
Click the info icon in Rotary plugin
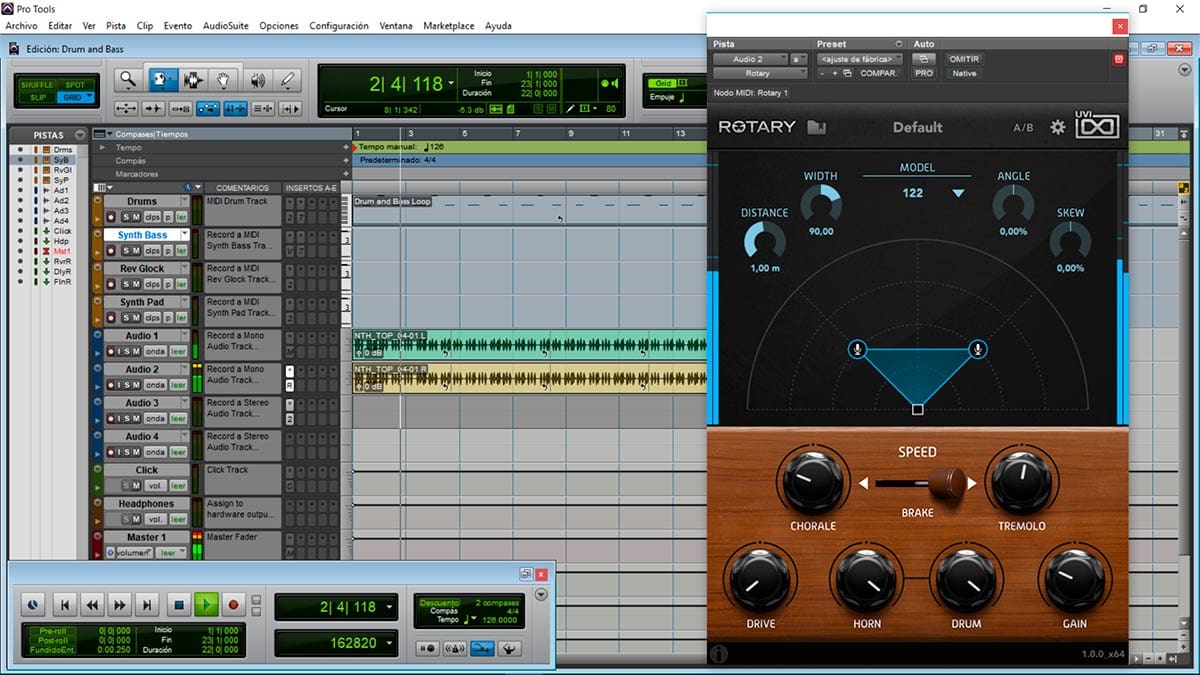pyautogui.click(x=718, y=655)
